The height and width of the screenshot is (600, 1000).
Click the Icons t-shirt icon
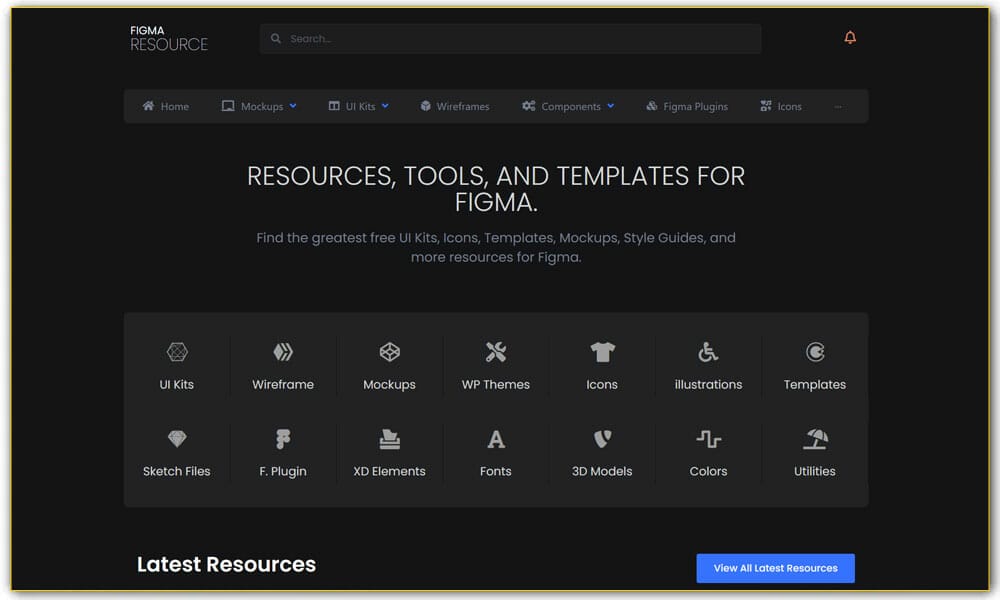pos(601,352)
